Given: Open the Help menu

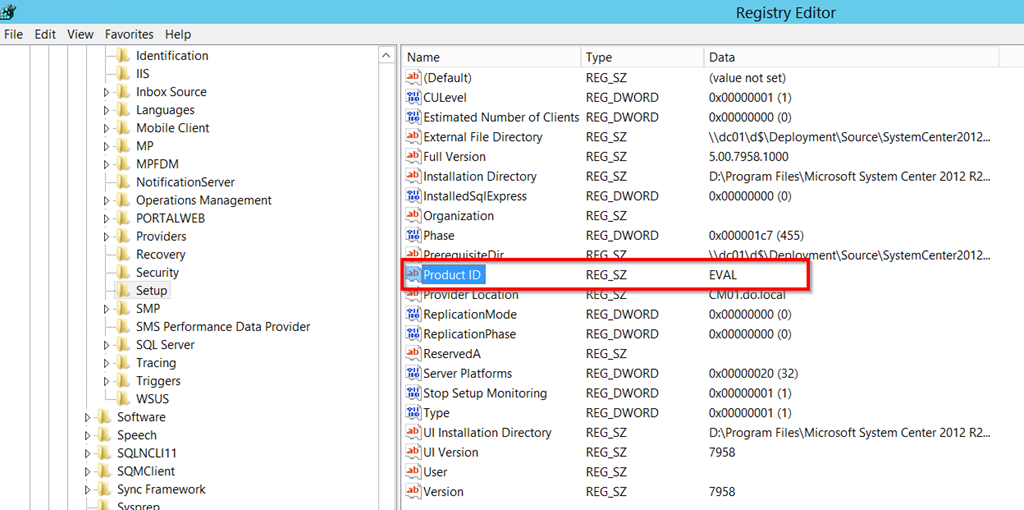Looking at the screenshot, I should tap(178, 35).
